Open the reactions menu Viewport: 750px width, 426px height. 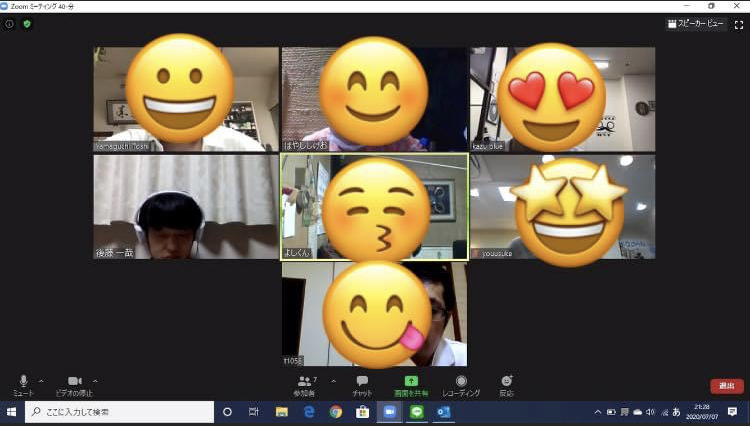tap(507, 385)
